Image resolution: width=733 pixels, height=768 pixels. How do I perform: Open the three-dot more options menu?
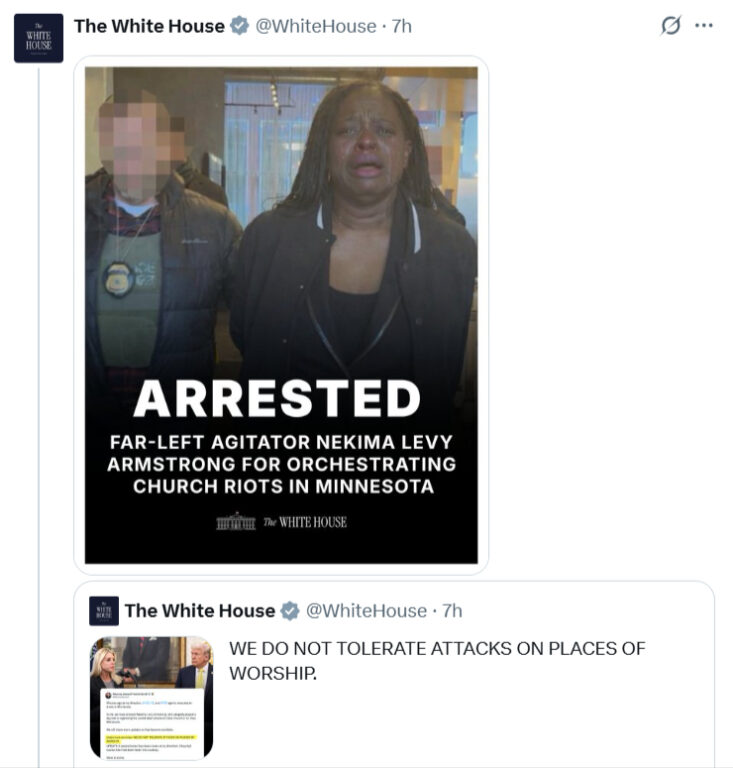[x=704, y=25]
